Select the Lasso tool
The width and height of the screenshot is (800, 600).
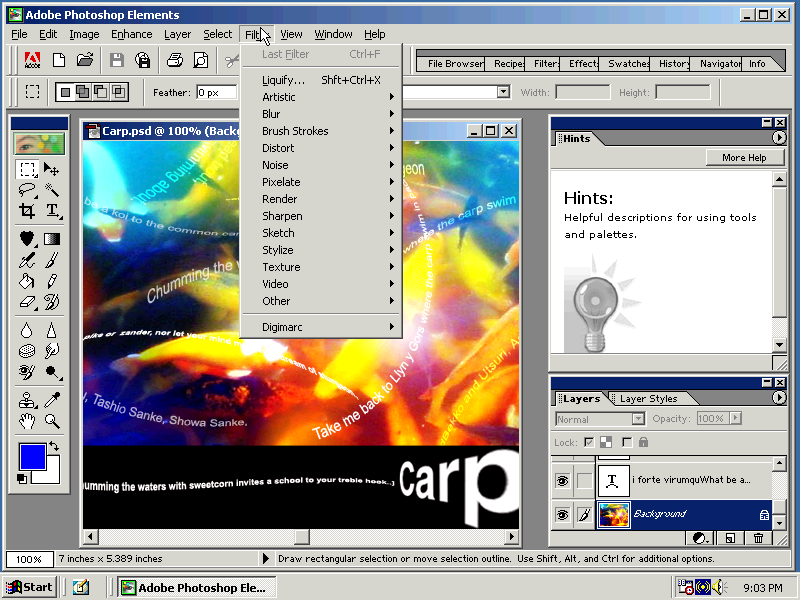(x=27, y=190)
